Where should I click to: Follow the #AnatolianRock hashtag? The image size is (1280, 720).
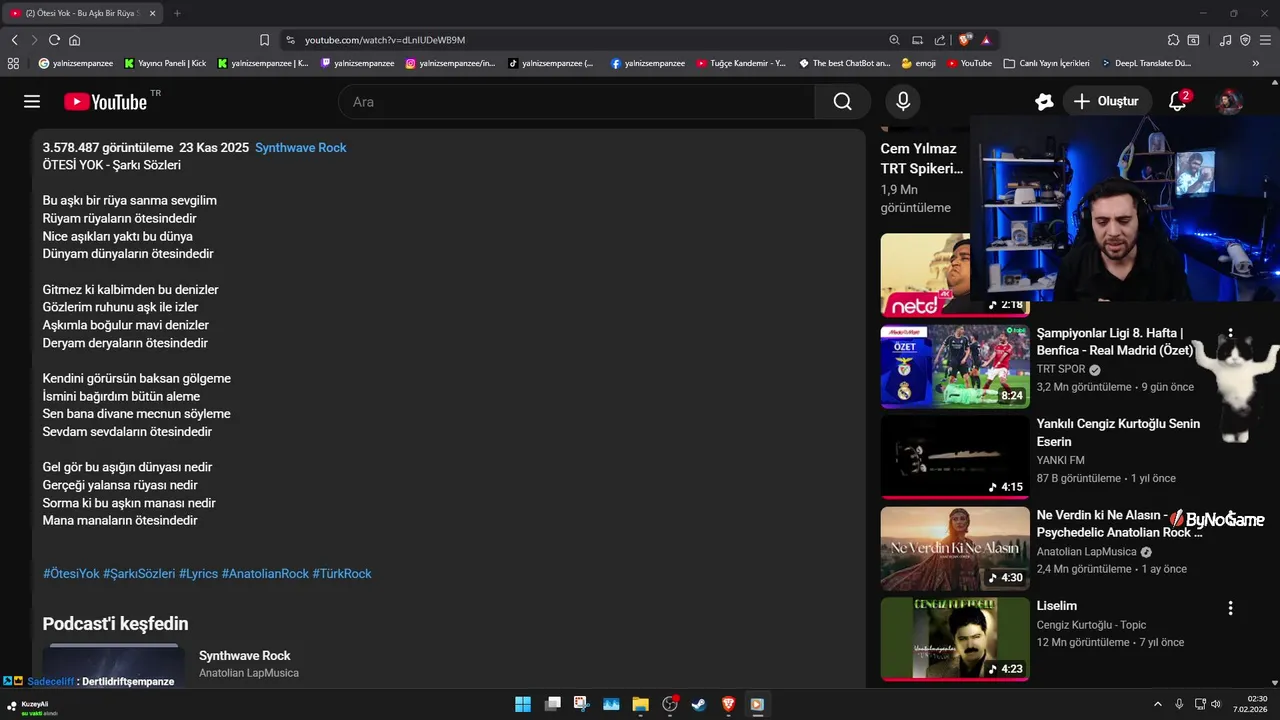[x=265, y=574]
